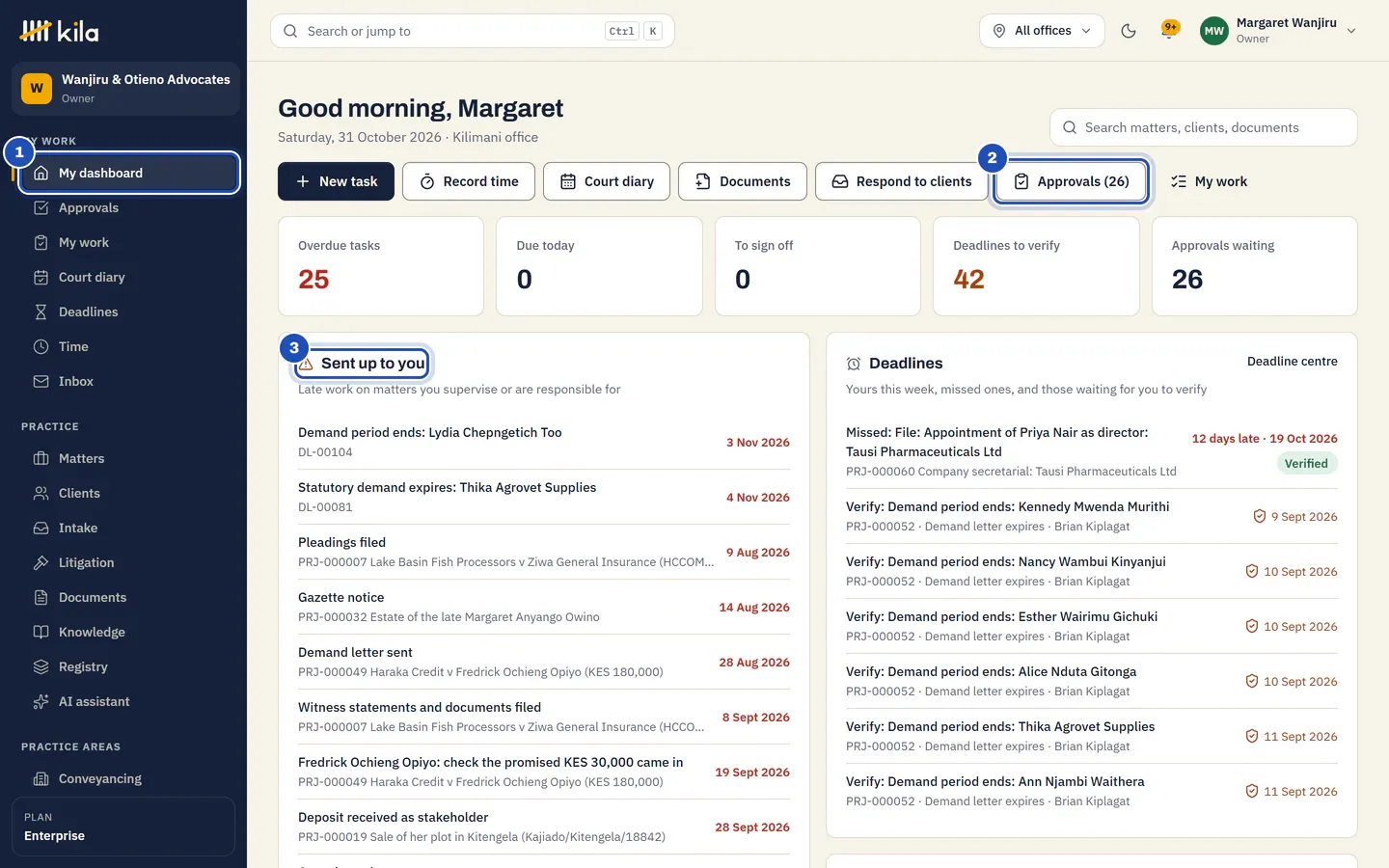
Task: Open the Approvals waiting card
Action: click(1255, 266)
